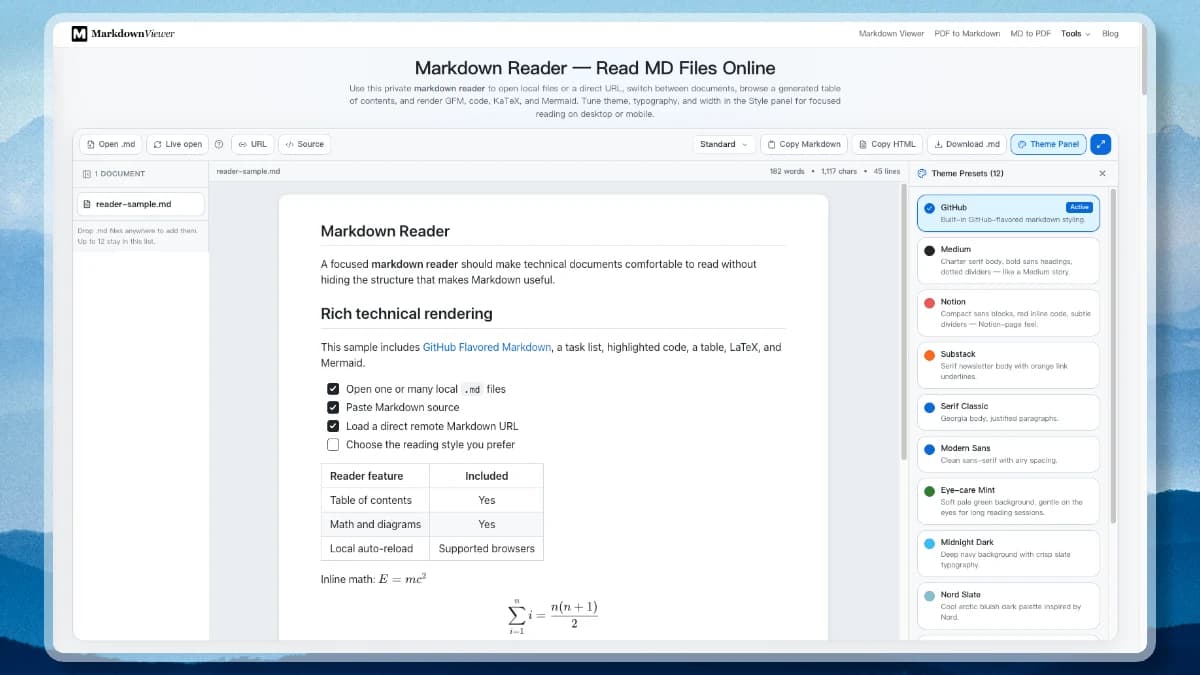This screenshot has height=675, width=1200.
Task: Click the 'Active' badge on GitHub theme
Action: 1079,207
